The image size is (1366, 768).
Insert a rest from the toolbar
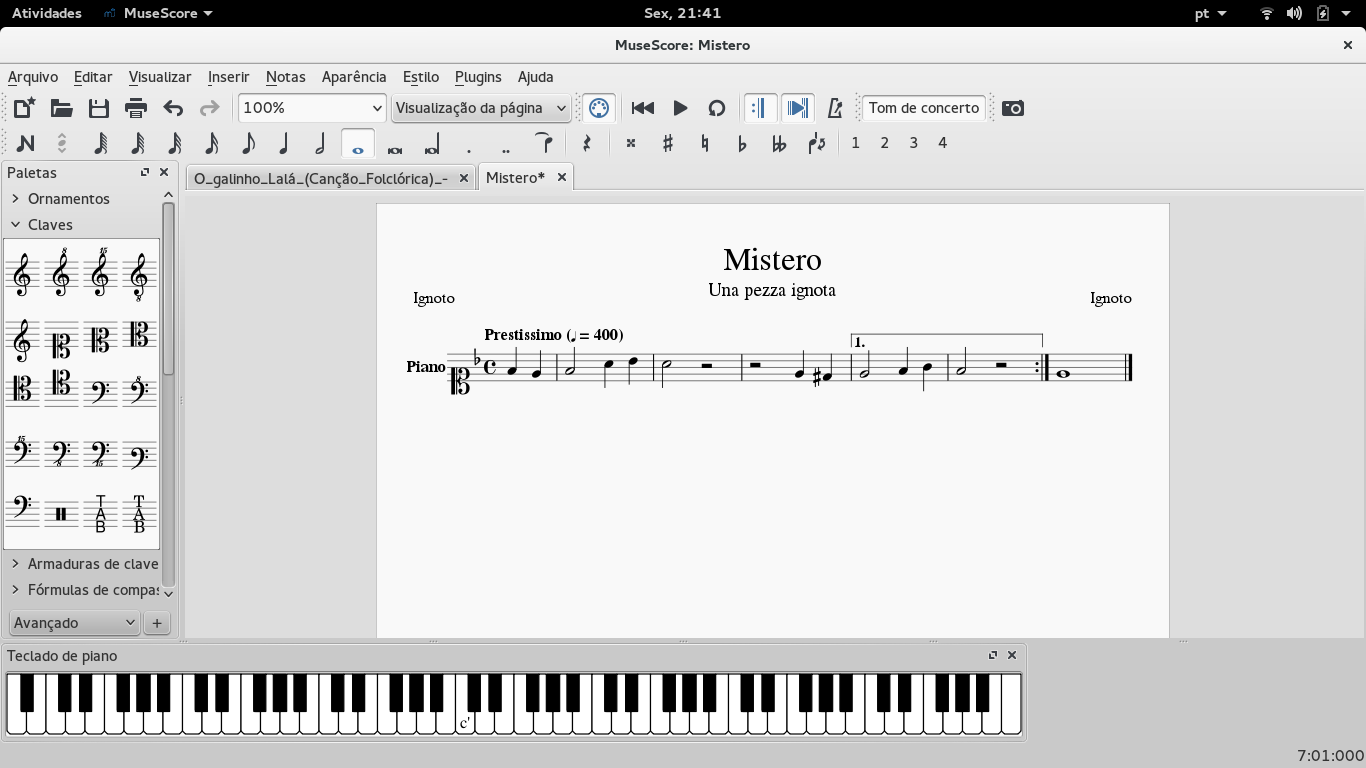pos(587,143)
